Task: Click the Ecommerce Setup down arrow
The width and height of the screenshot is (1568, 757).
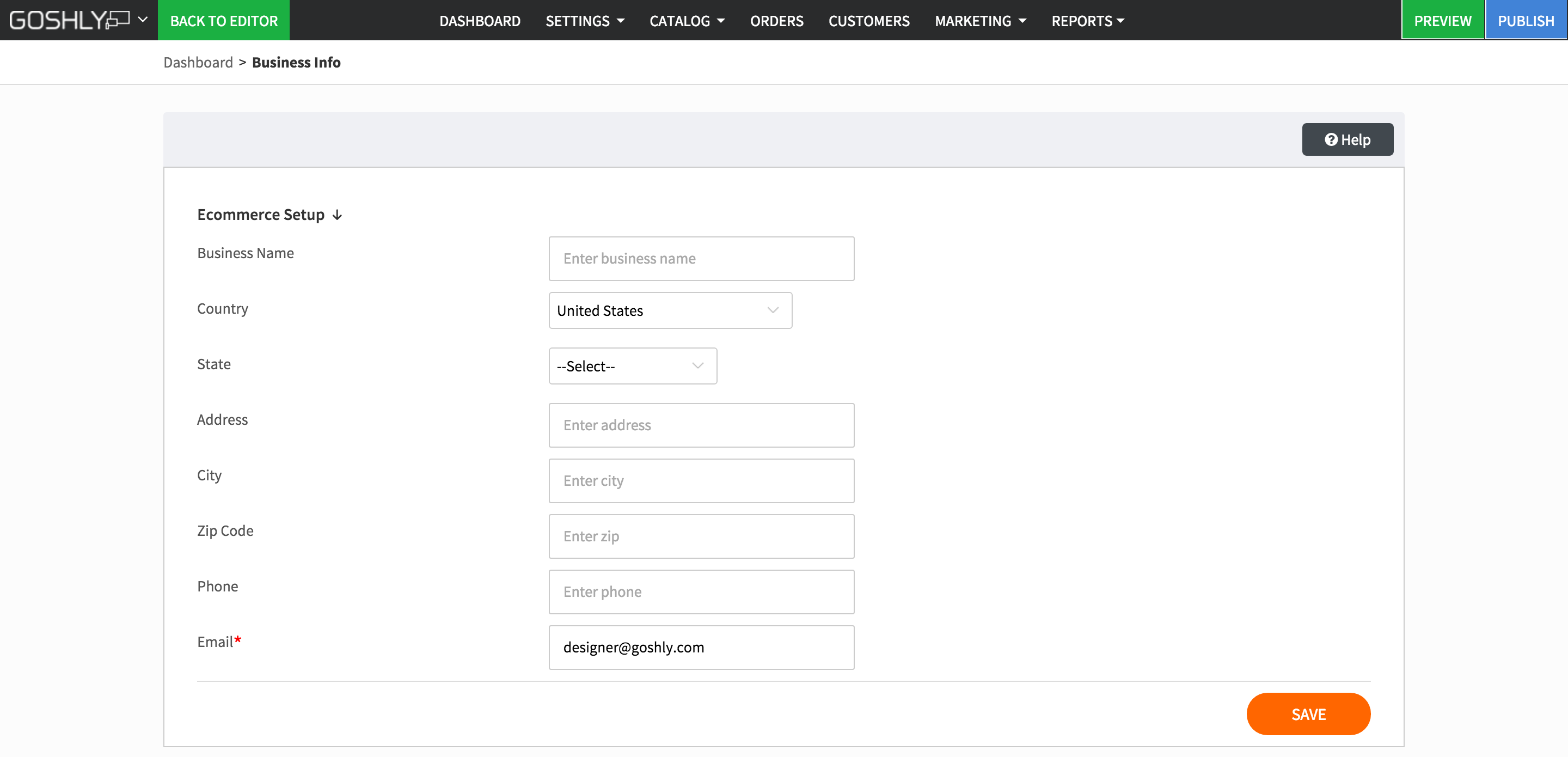Action: pyautogui.click(x=337, y=215)
